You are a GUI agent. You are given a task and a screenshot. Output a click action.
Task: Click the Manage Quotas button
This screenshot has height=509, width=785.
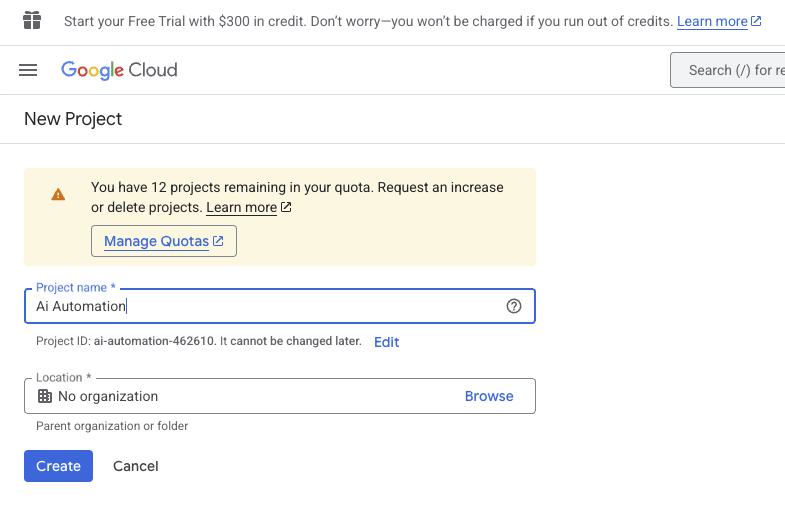pos(164,241)
